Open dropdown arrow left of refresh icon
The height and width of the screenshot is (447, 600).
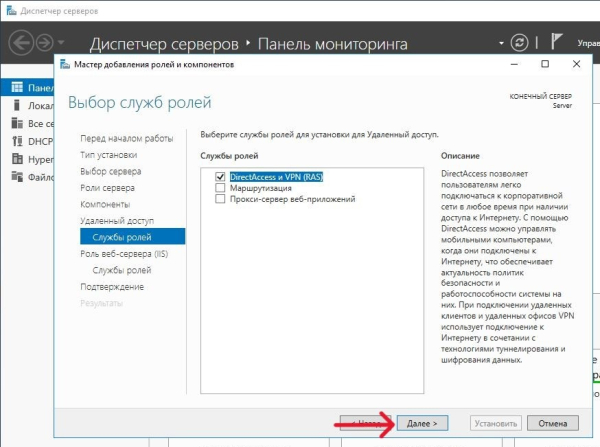(x=501, y=43)
